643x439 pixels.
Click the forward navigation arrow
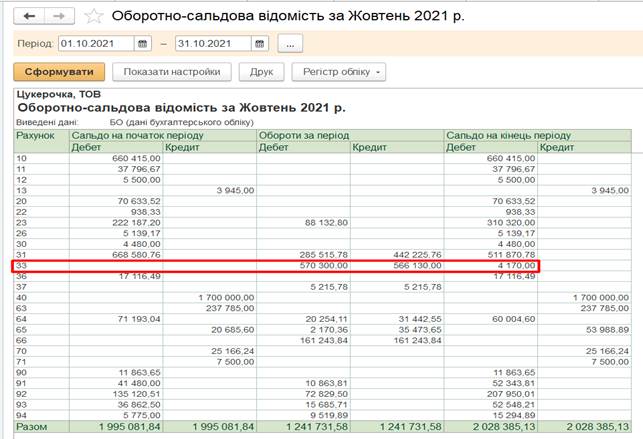(59, 16)
